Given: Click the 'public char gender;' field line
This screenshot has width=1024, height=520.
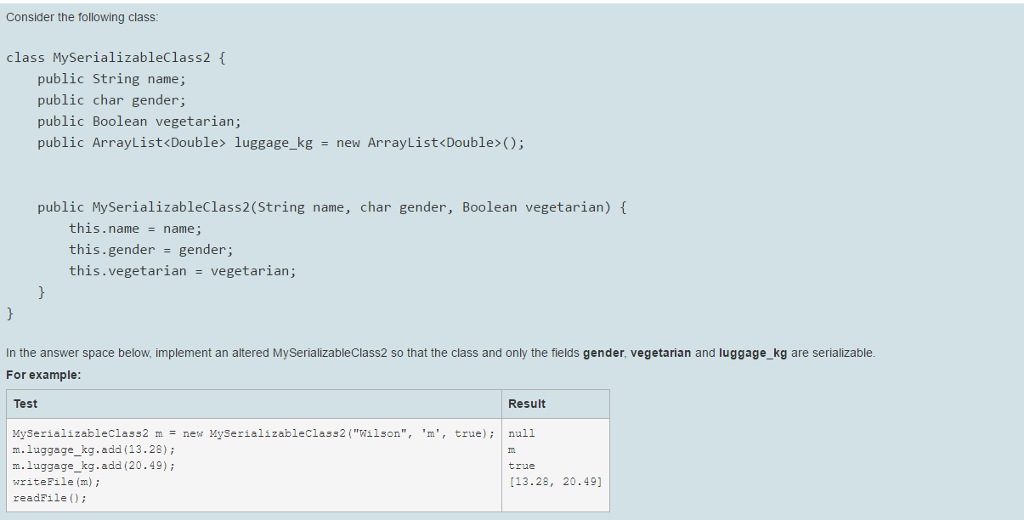Looking at the screenshot, I should (112, 100).
